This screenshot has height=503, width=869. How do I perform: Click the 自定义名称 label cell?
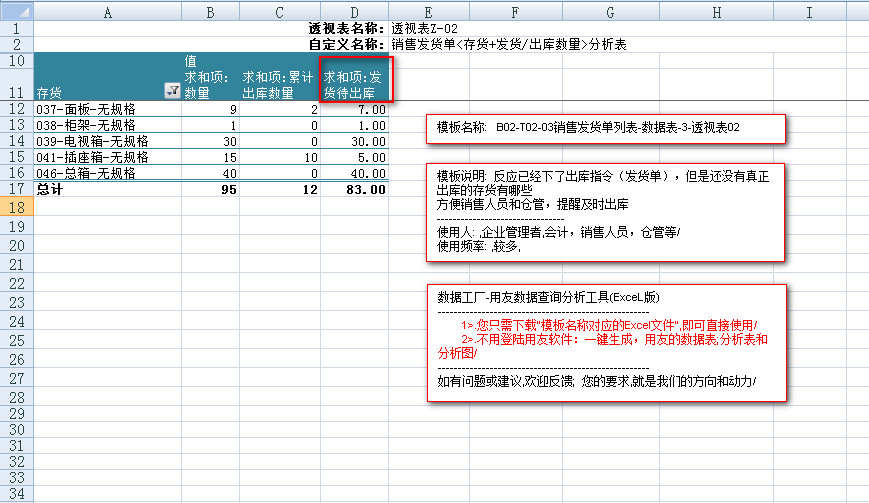pyautogui.click(x=346, y=45)
